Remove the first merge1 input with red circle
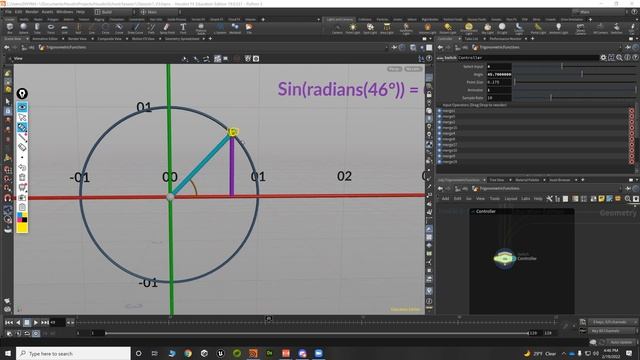This screenshot has width=640, height=360. point(631,111)
